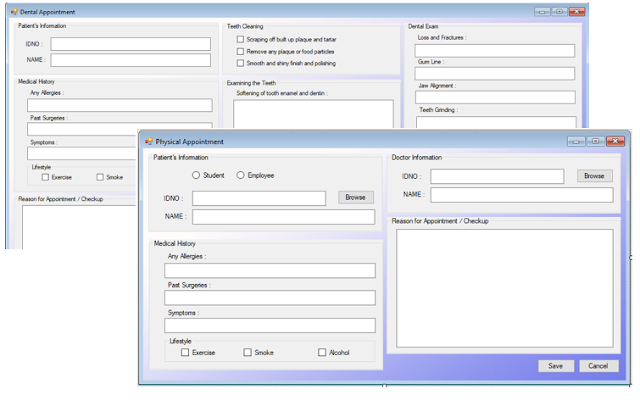640x406 pixels.
Task: Click Dental Appointment window title icon
Action: [x=14, y=12]
